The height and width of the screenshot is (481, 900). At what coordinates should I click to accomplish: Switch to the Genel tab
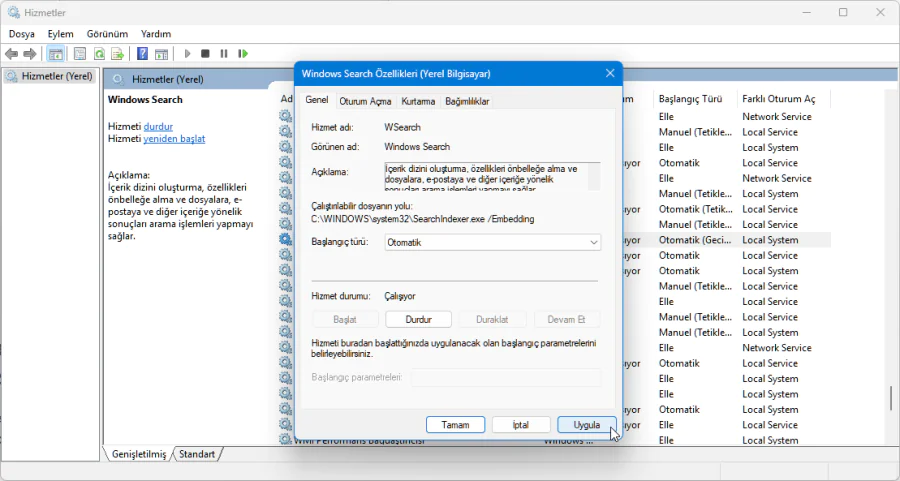[x=317, y=100]
